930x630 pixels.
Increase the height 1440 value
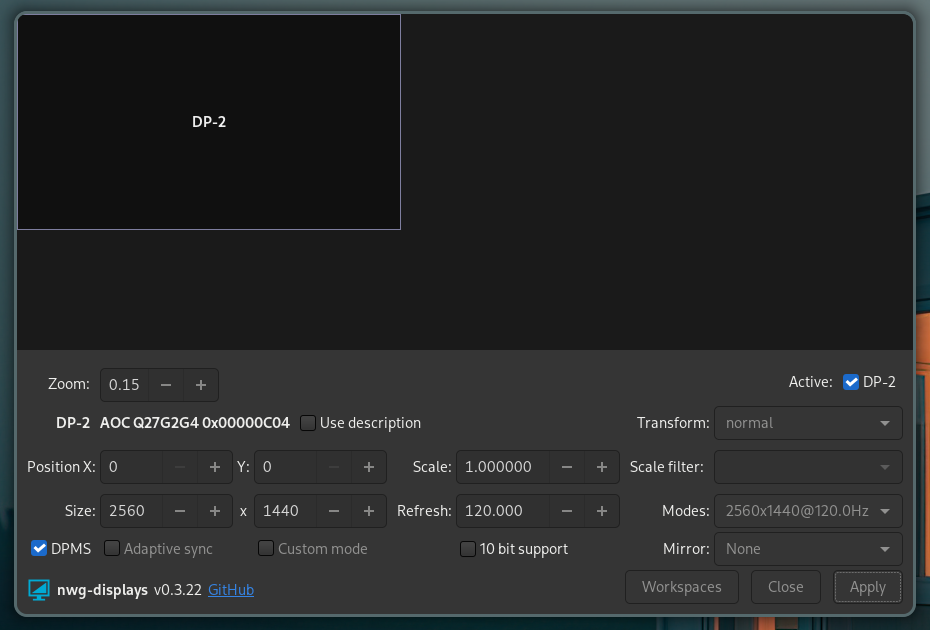tap(368, 511)
